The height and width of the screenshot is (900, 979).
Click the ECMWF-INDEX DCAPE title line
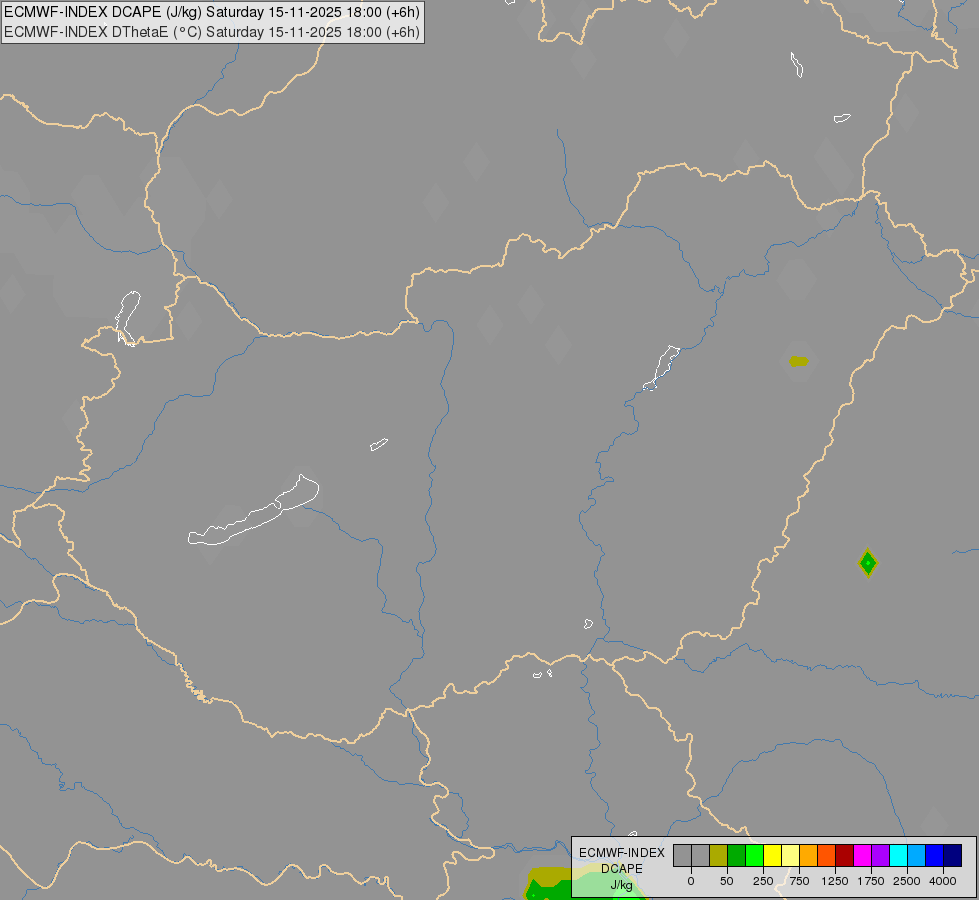click(212, 12)
